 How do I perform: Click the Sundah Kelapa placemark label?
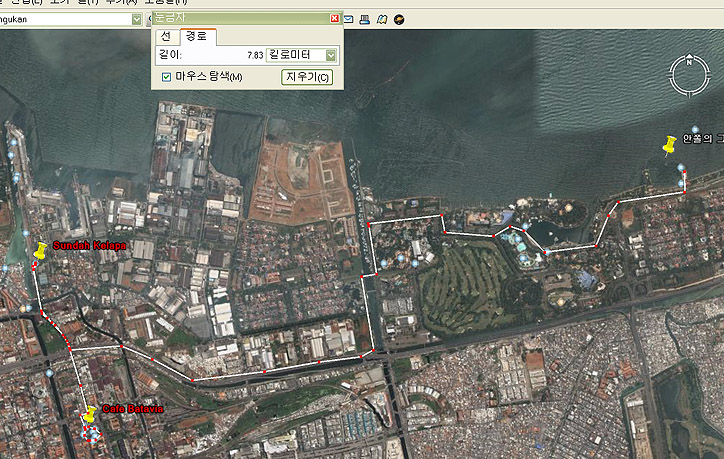[90, 246]
